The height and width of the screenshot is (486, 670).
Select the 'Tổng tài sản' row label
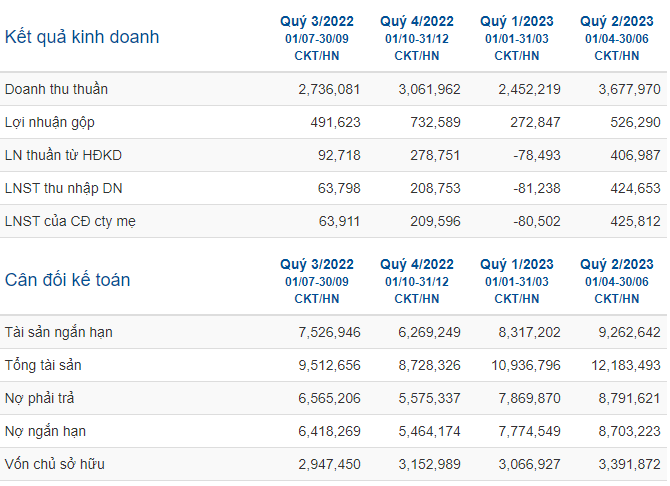point(43,365)
